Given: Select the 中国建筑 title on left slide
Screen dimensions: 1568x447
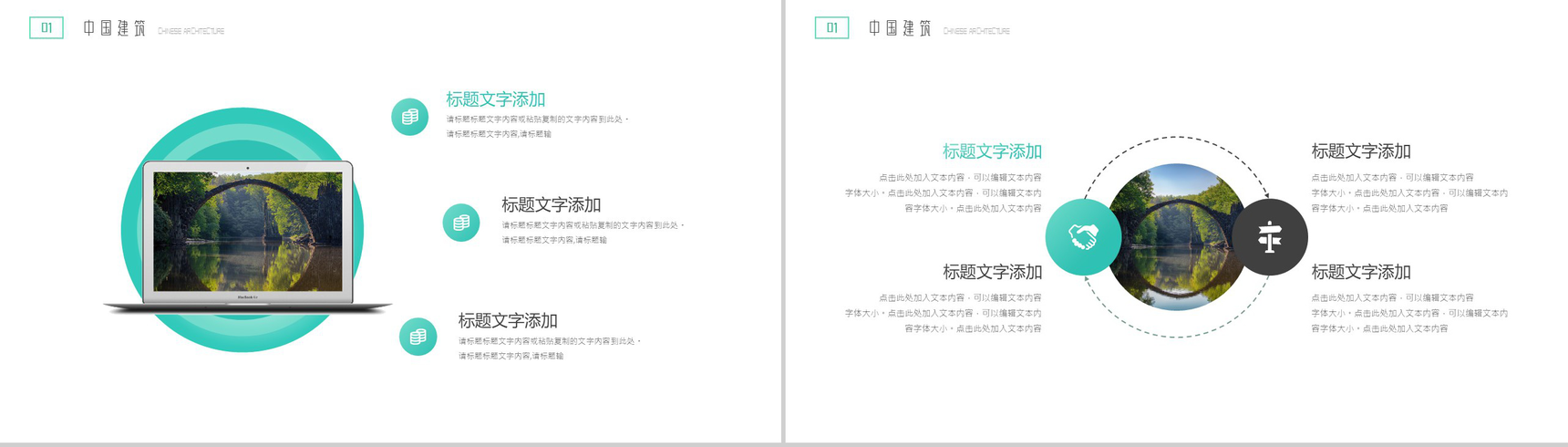Looking at the screenshot, I should [x=114, y=28].
